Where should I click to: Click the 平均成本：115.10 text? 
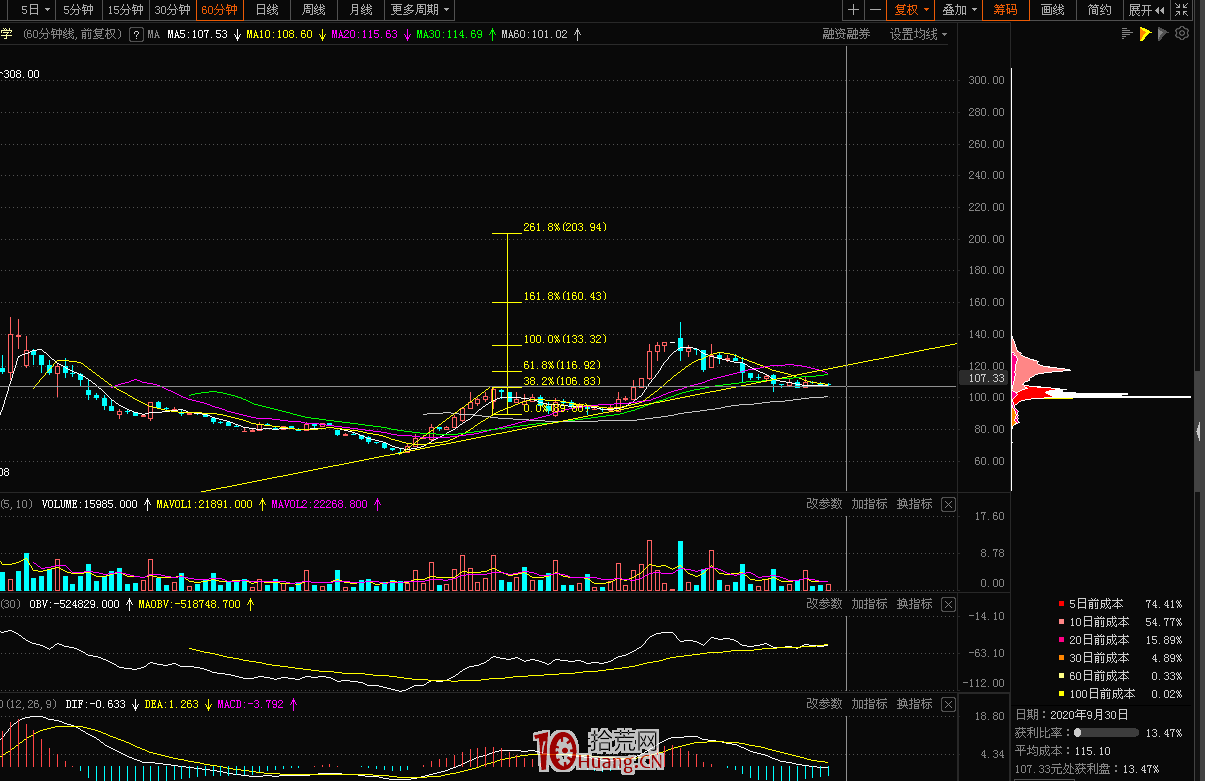pyautogui.click(x=1062, y=751)
